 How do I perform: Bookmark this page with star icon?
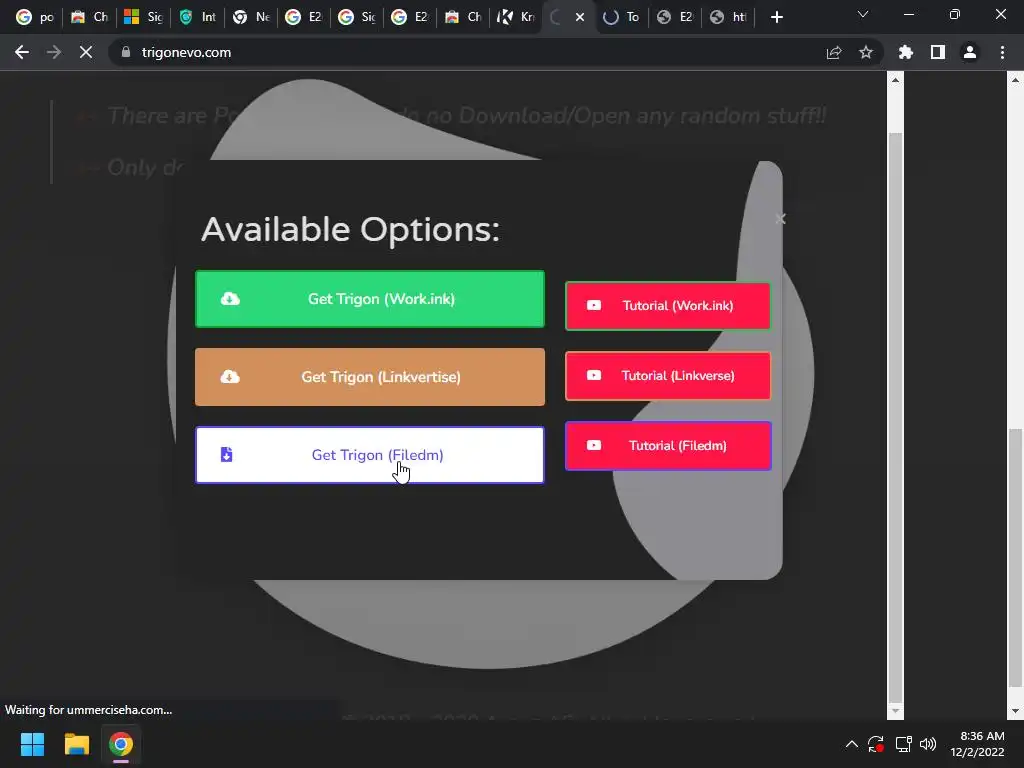866,52
